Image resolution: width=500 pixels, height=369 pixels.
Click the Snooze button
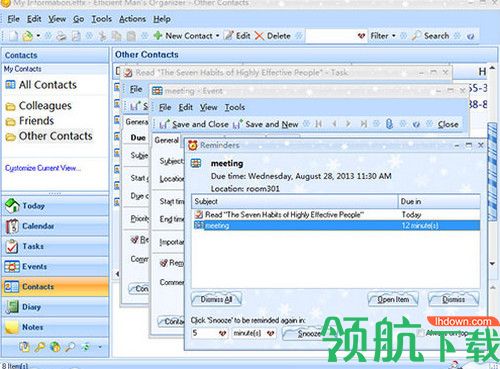tap(307, 333)
